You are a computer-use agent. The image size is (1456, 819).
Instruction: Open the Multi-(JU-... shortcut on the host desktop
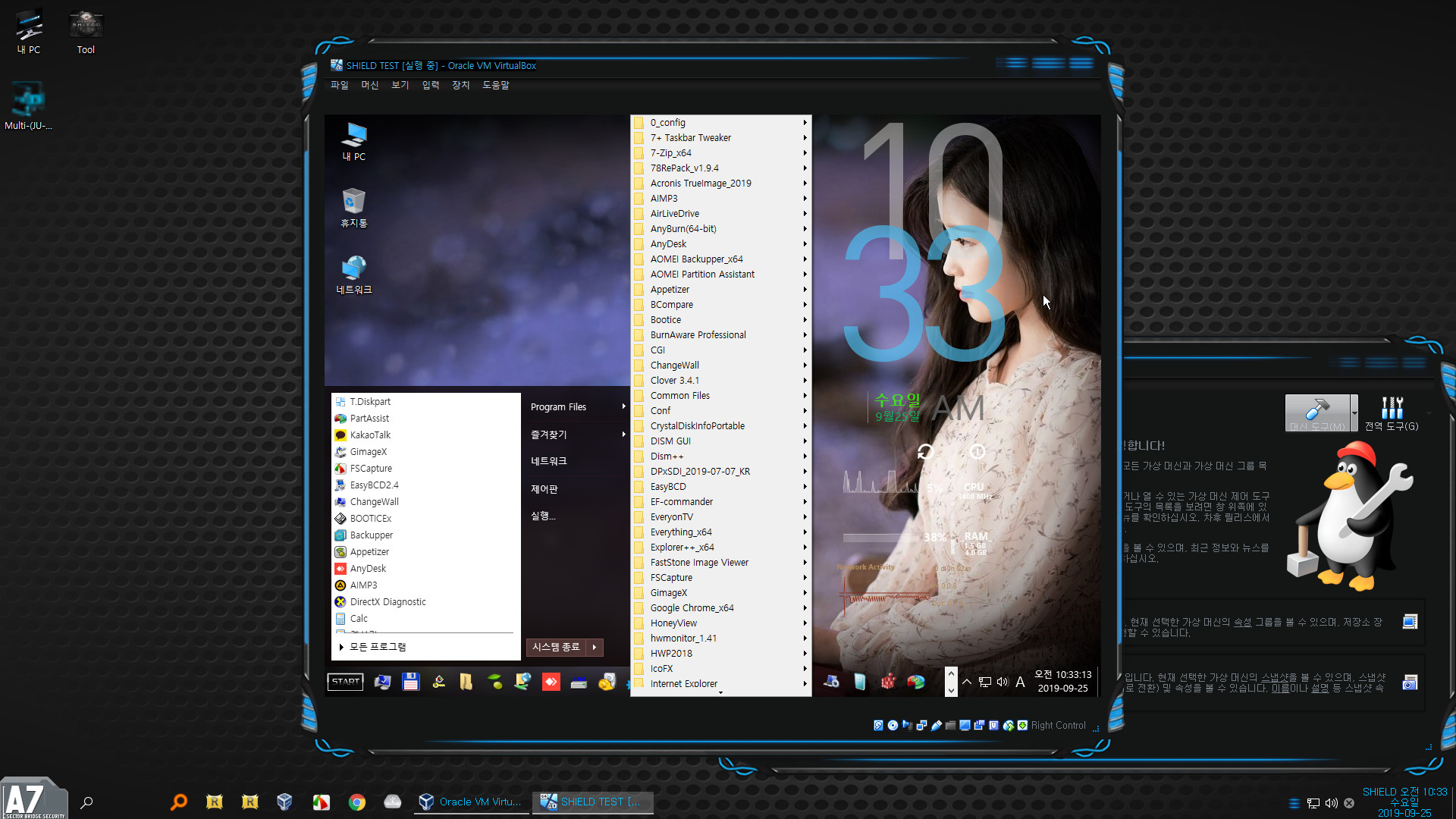pyautogui.click(x=29, y=106)
